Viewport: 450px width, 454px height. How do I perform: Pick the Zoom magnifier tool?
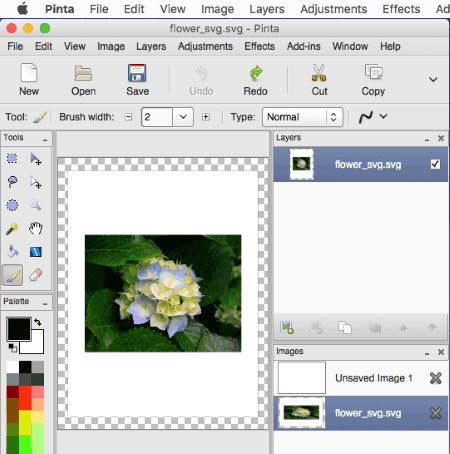click(x=36, y=205)
